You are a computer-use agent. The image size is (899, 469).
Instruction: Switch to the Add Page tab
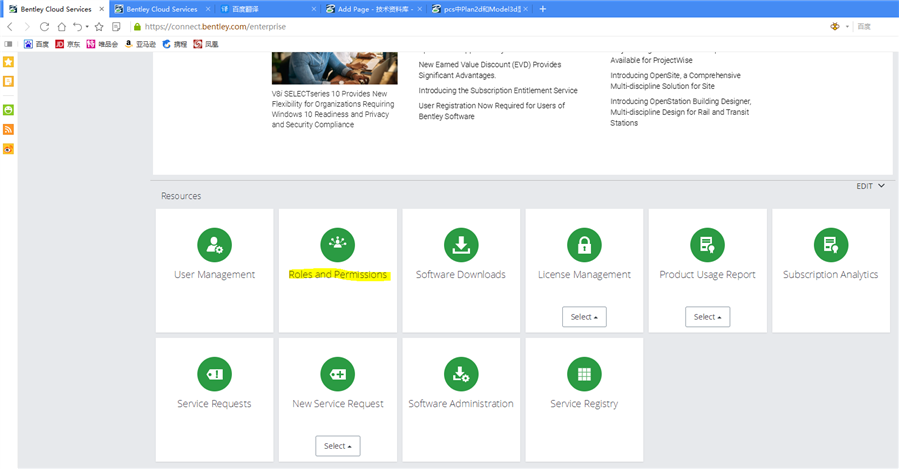(374, 9)
